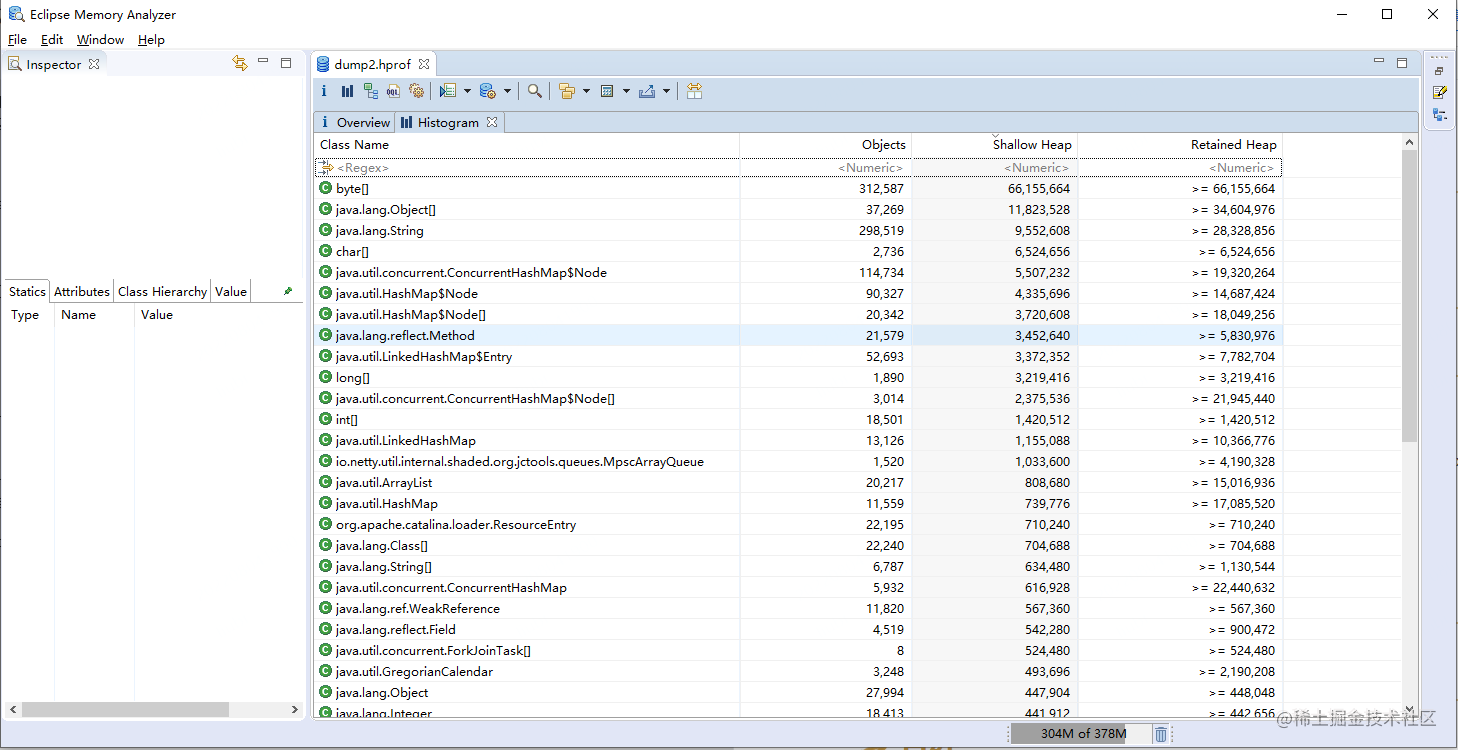Screen dimensions: 1458x750
Task: Expand the Expert System Test report dropdown arrow
Action: coord(467,91)
